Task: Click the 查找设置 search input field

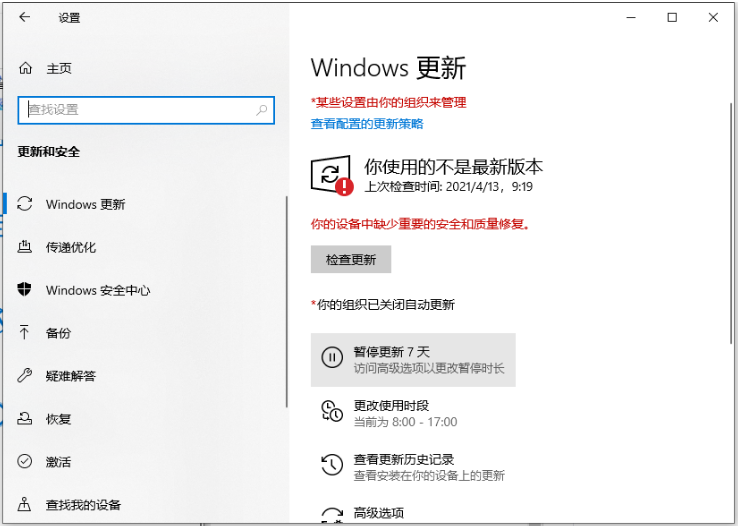Action: (x=146, y=110)
